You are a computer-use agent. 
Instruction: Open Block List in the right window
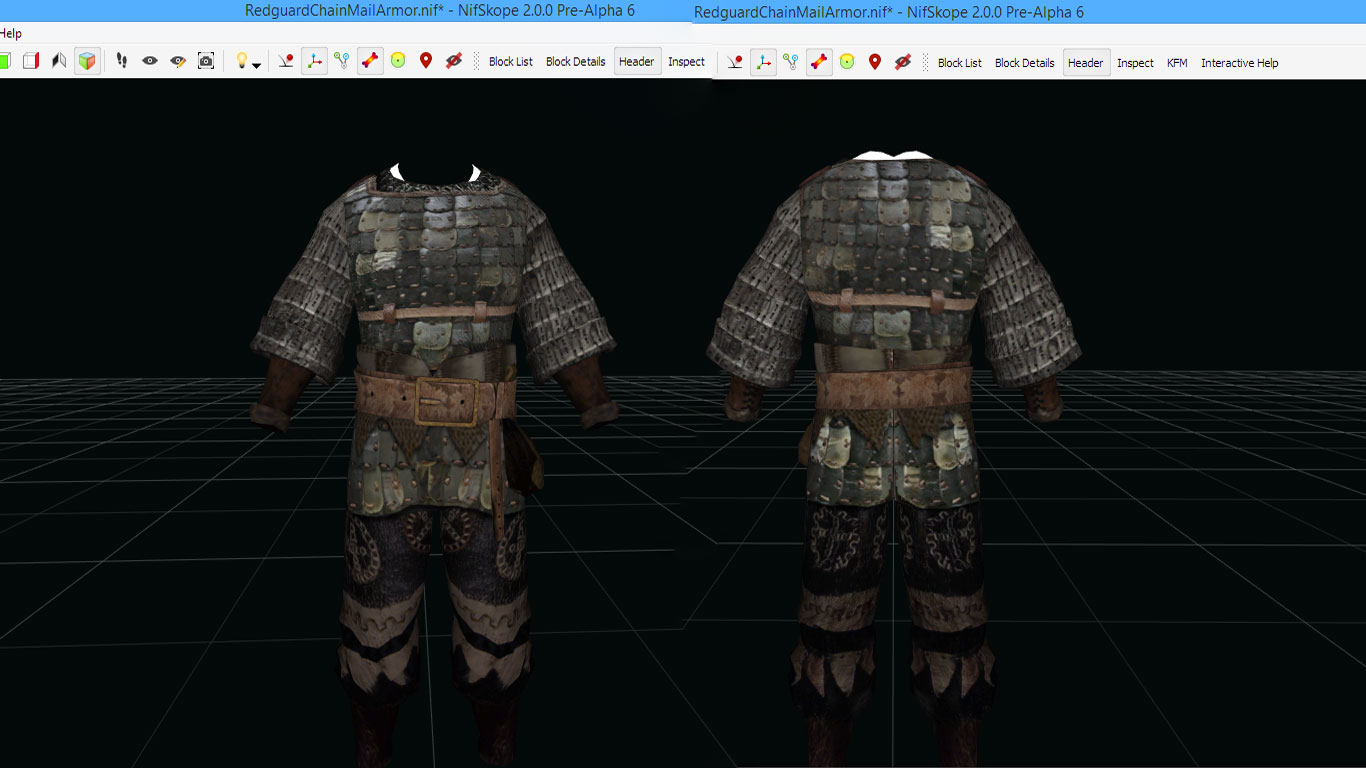point(959,63)
